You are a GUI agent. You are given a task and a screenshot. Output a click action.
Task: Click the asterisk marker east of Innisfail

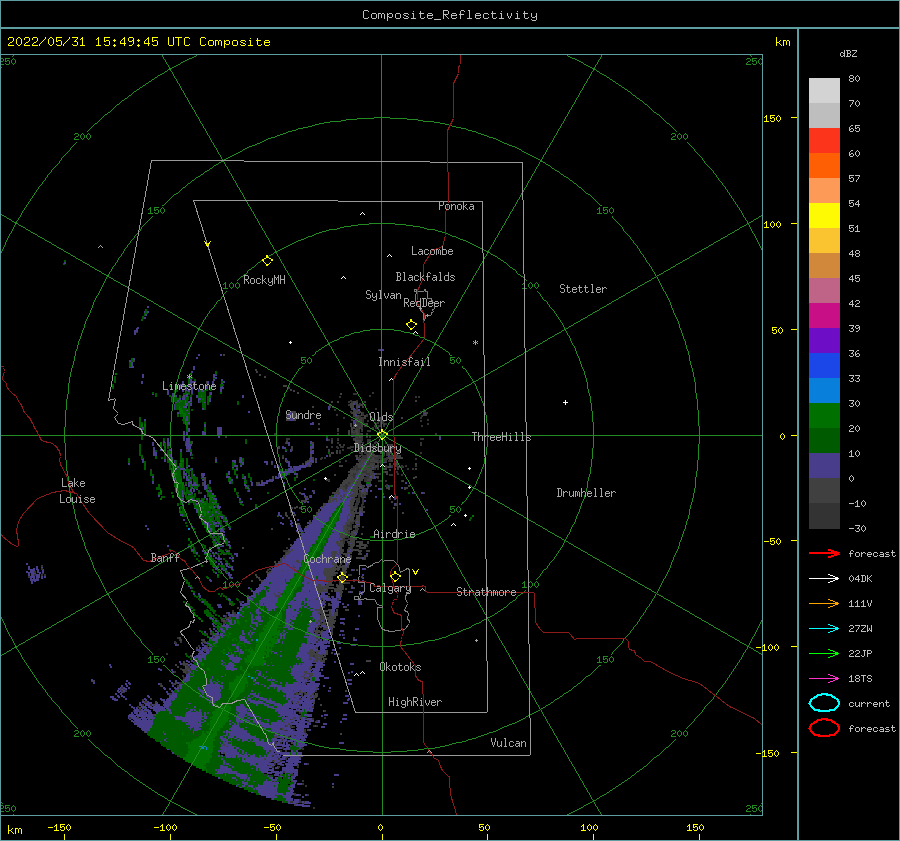click(x=475, y=343)
